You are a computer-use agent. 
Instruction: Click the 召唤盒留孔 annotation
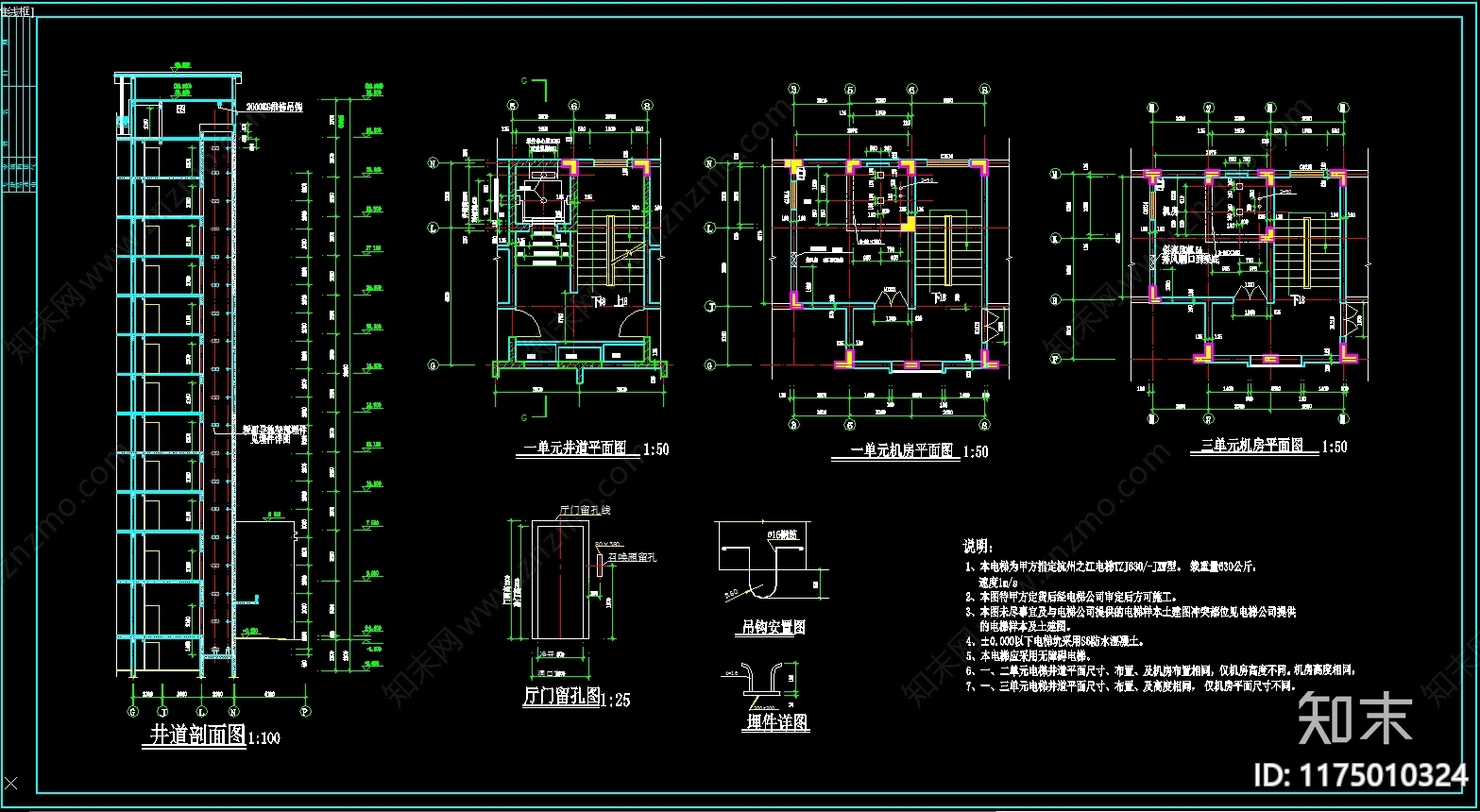[x=632, y=557]
